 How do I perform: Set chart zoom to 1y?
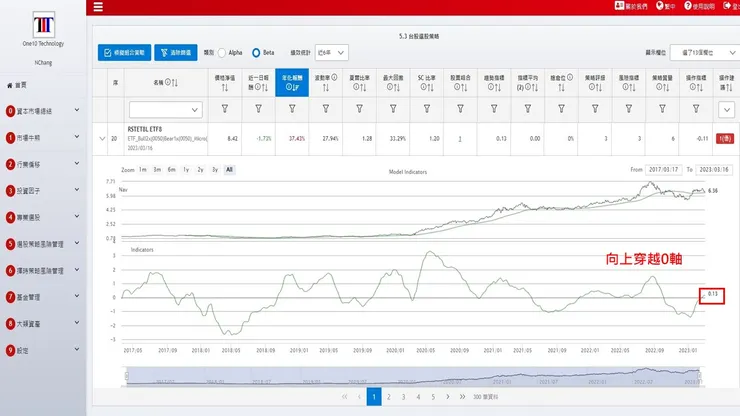(x=186, y=170)
